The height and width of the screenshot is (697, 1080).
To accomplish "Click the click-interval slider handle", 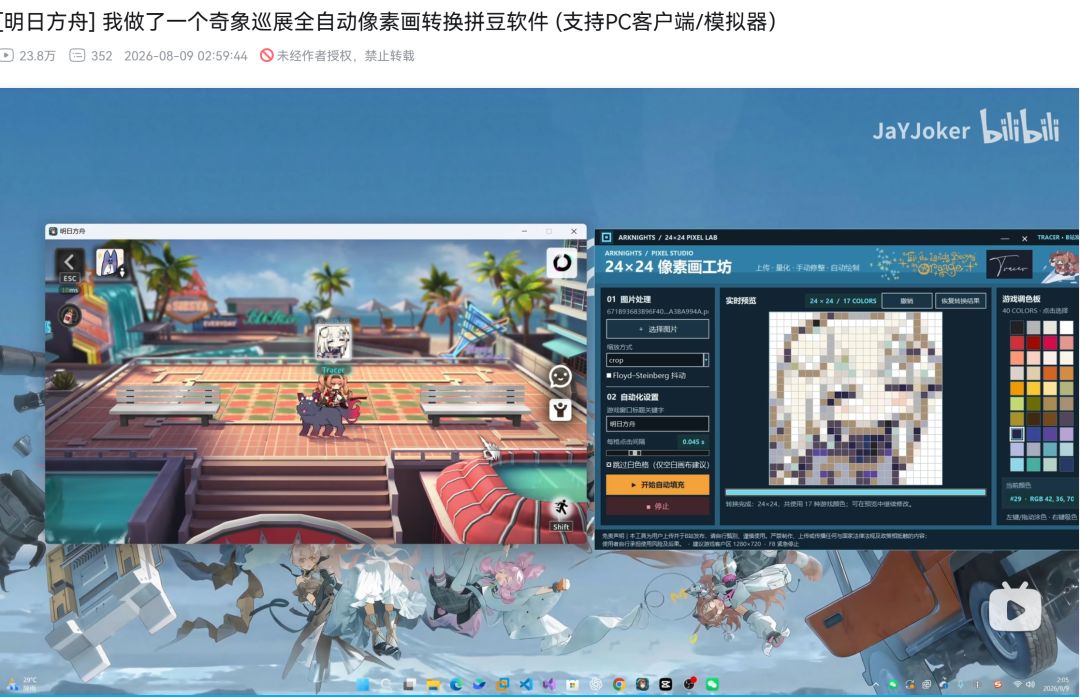I will [634, 452].
